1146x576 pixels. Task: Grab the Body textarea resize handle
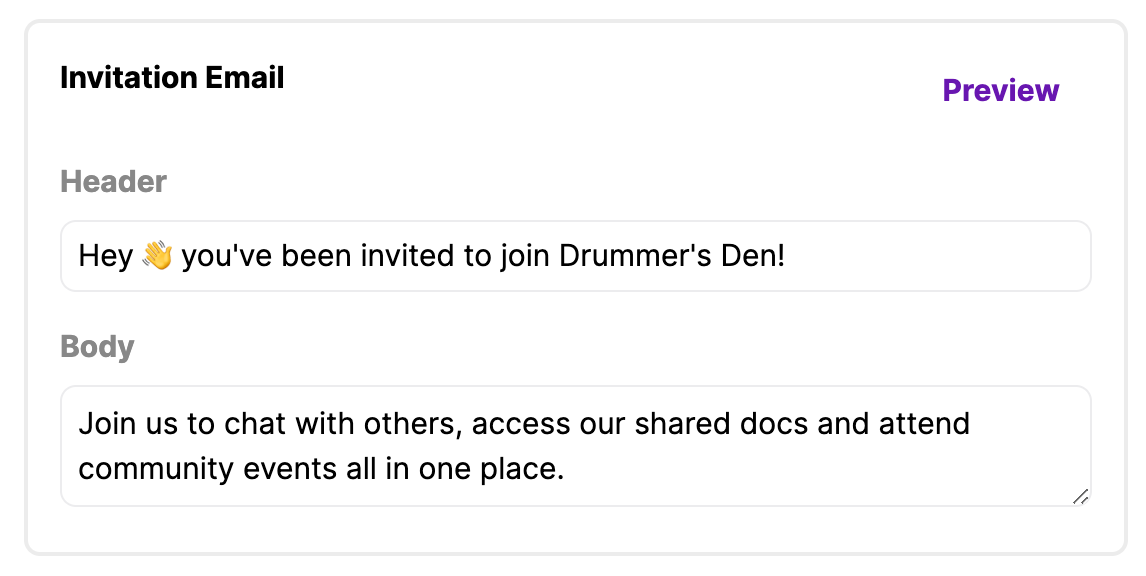point(1080,496)
